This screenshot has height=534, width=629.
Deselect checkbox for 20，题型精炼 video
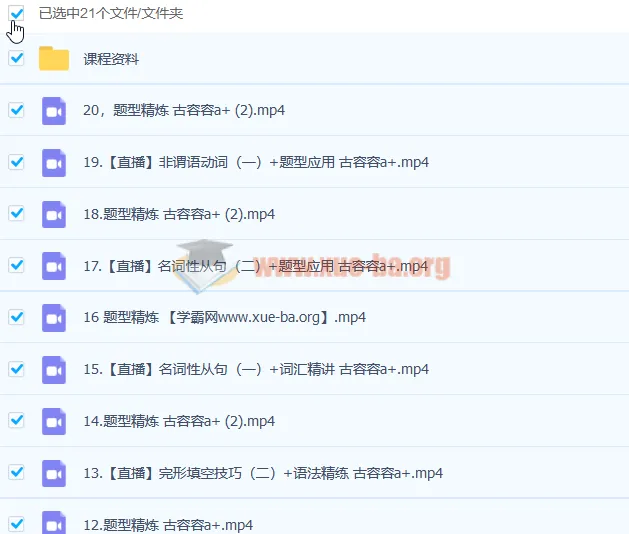(x=16, y=110)
